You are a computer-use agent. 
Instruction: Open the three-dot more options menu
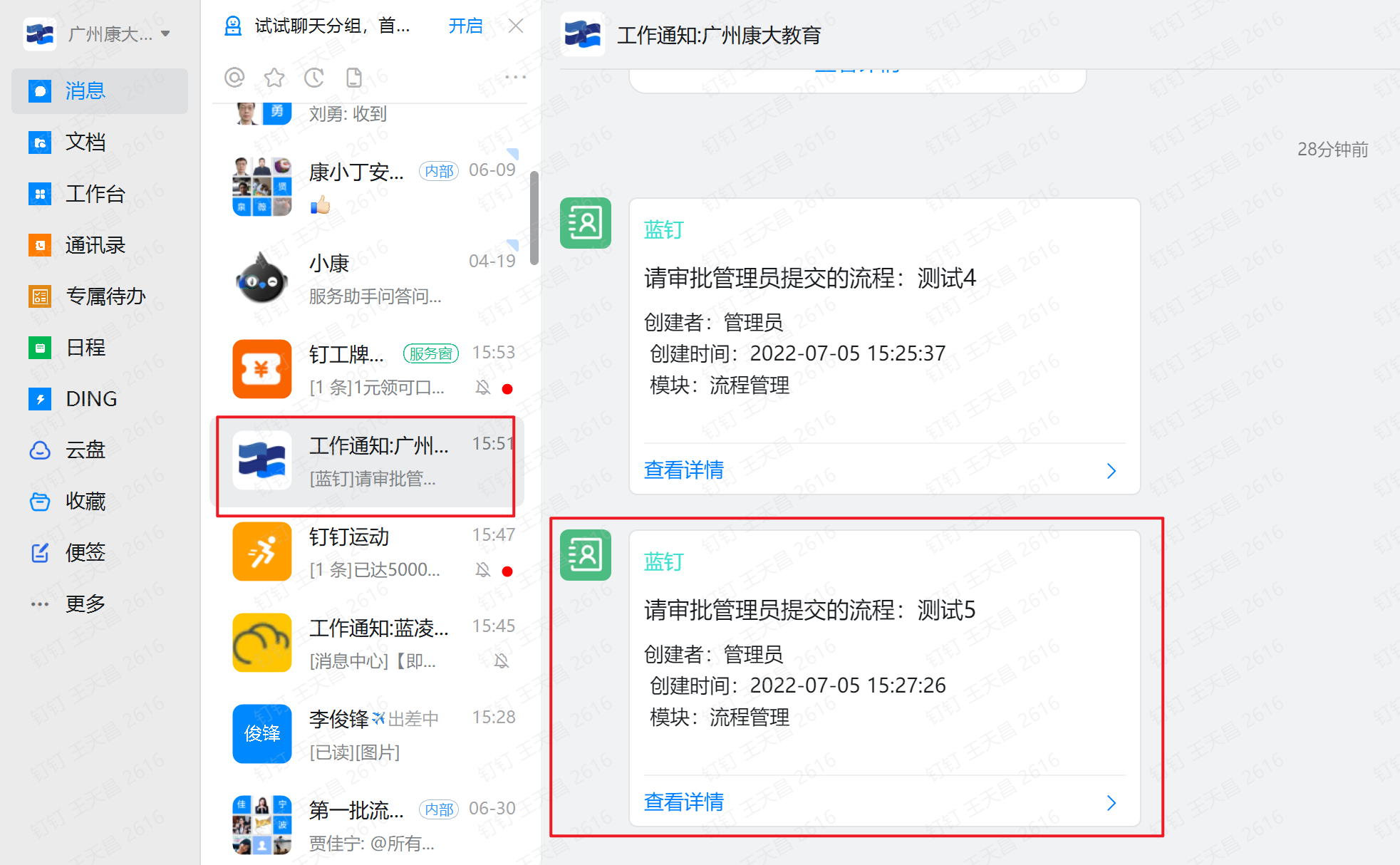515,77
